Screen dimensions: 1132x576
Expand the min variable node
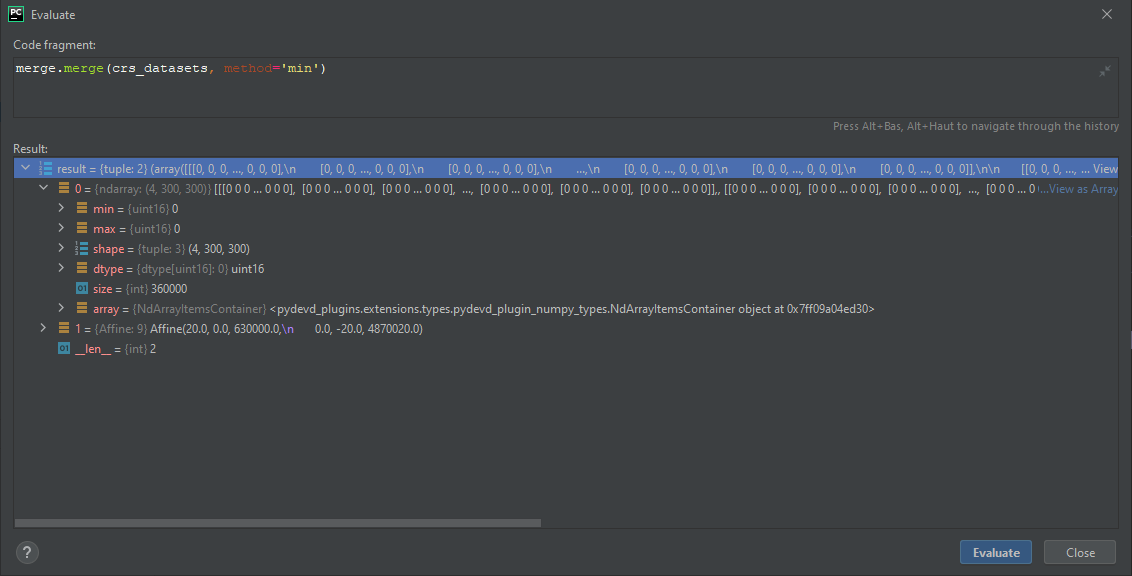coord(60,208)
